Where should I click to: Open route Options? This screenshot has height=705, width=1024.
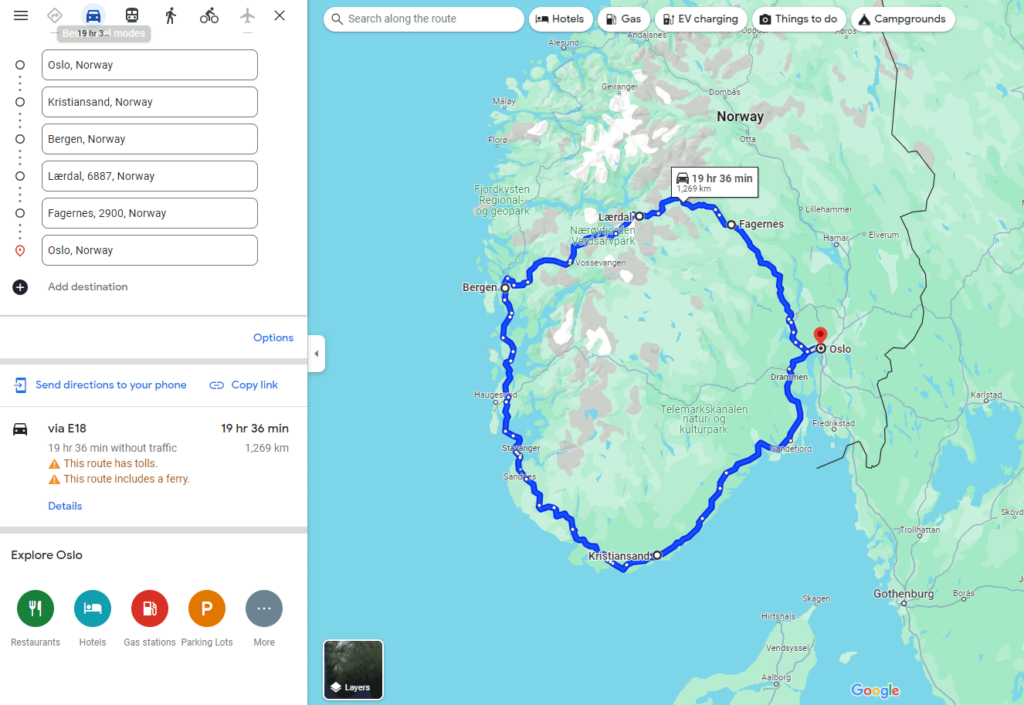[273, 337]
